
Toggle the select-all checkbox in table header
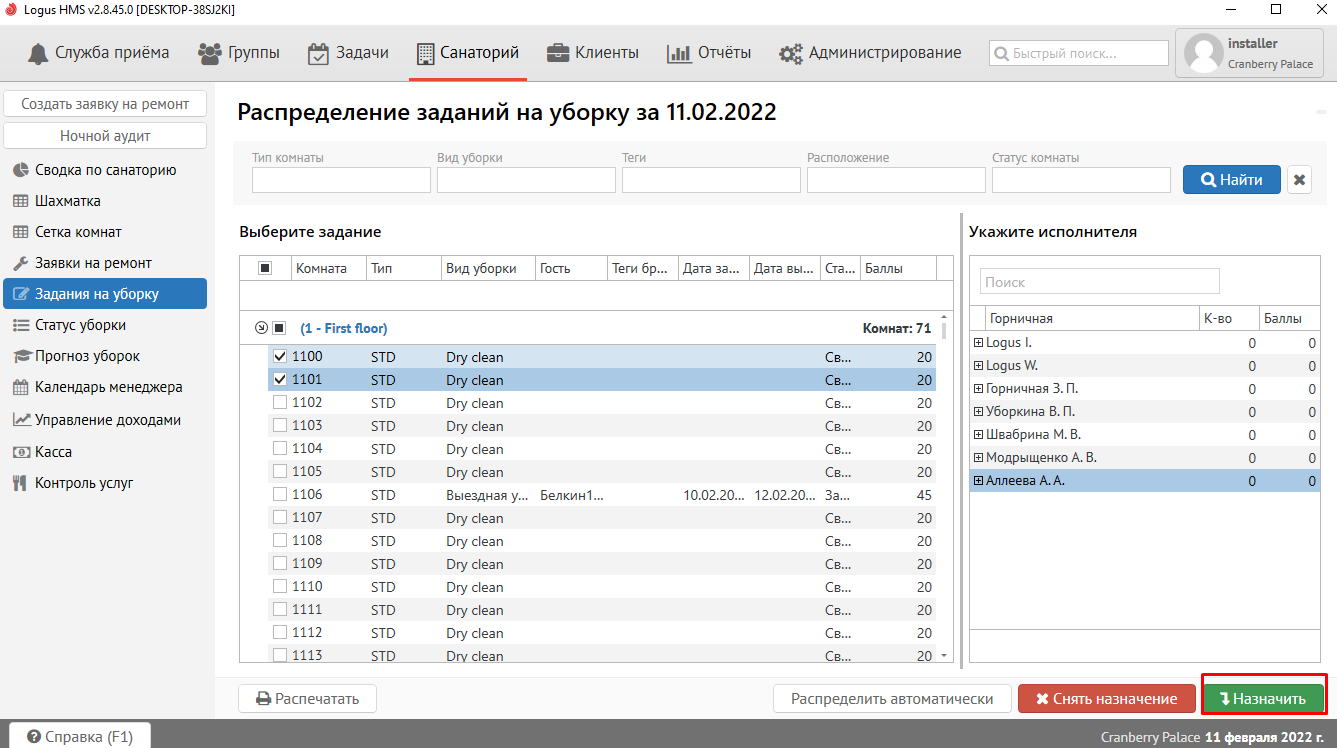pos(265,268)
